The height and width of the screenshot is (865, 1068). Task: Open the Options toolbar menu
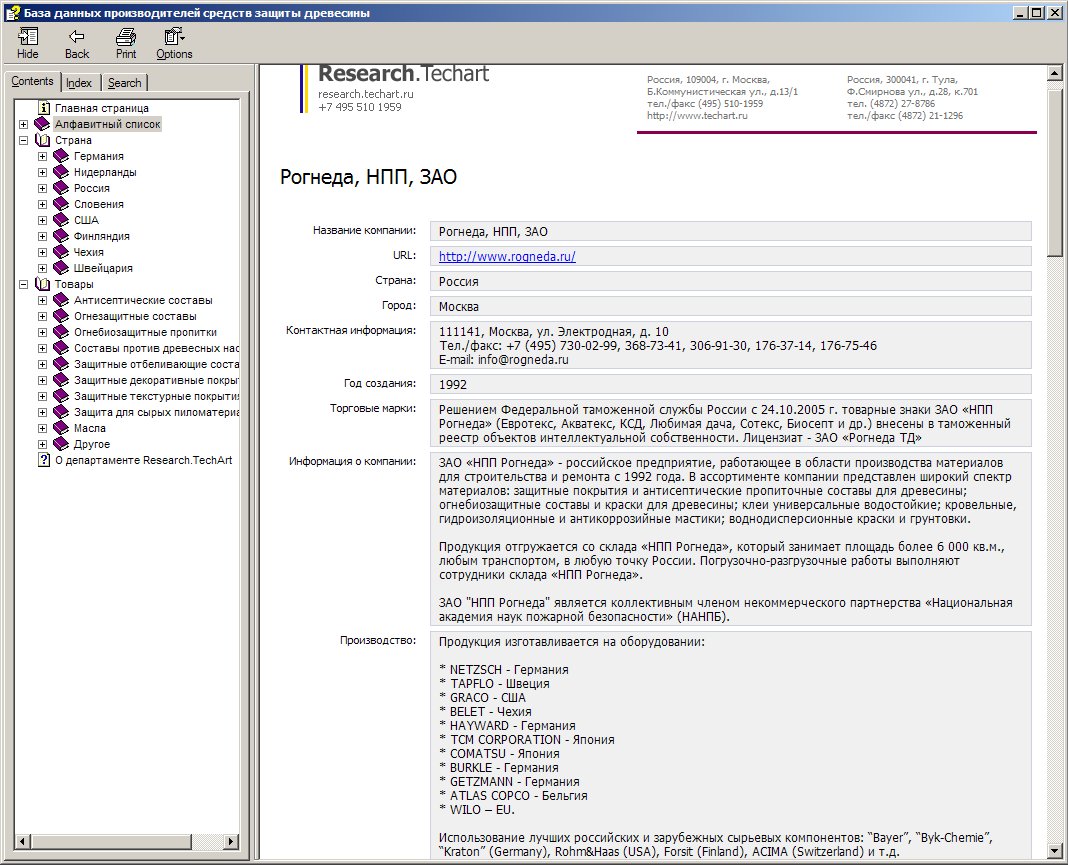click(x=174, y=44)
